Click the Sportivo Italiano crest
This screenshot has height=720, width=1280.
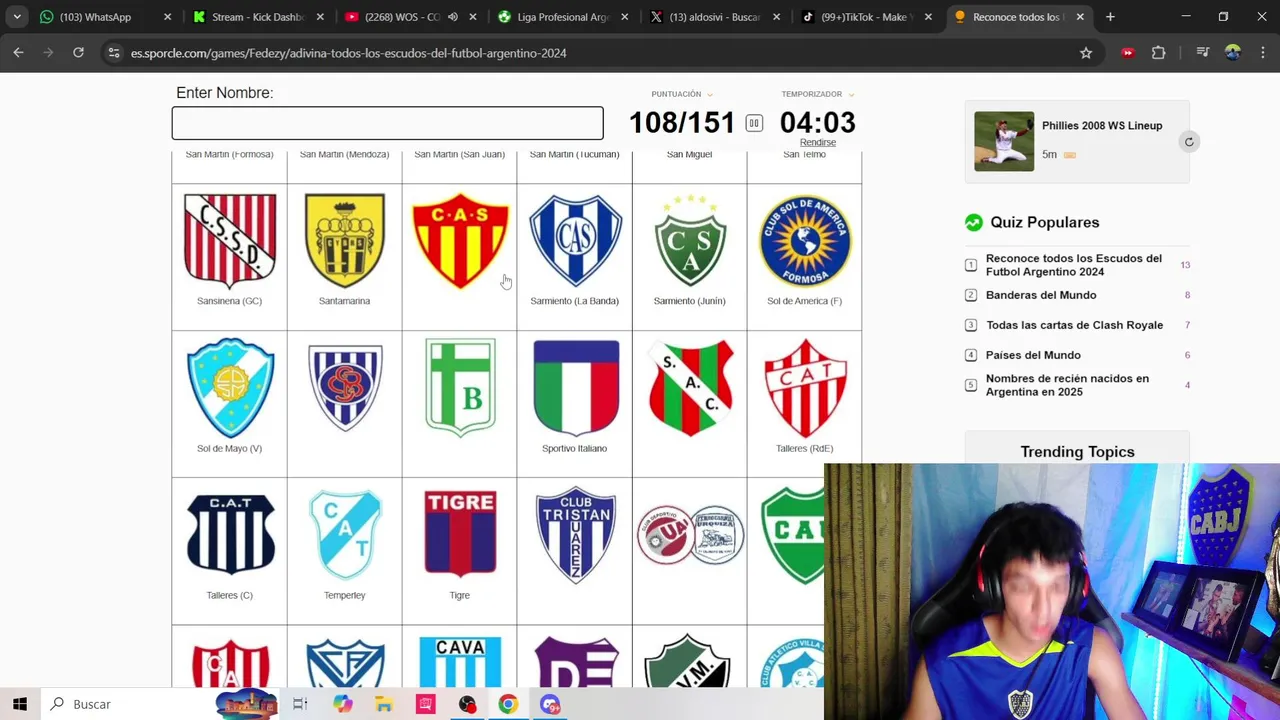(x=575, y=388)
